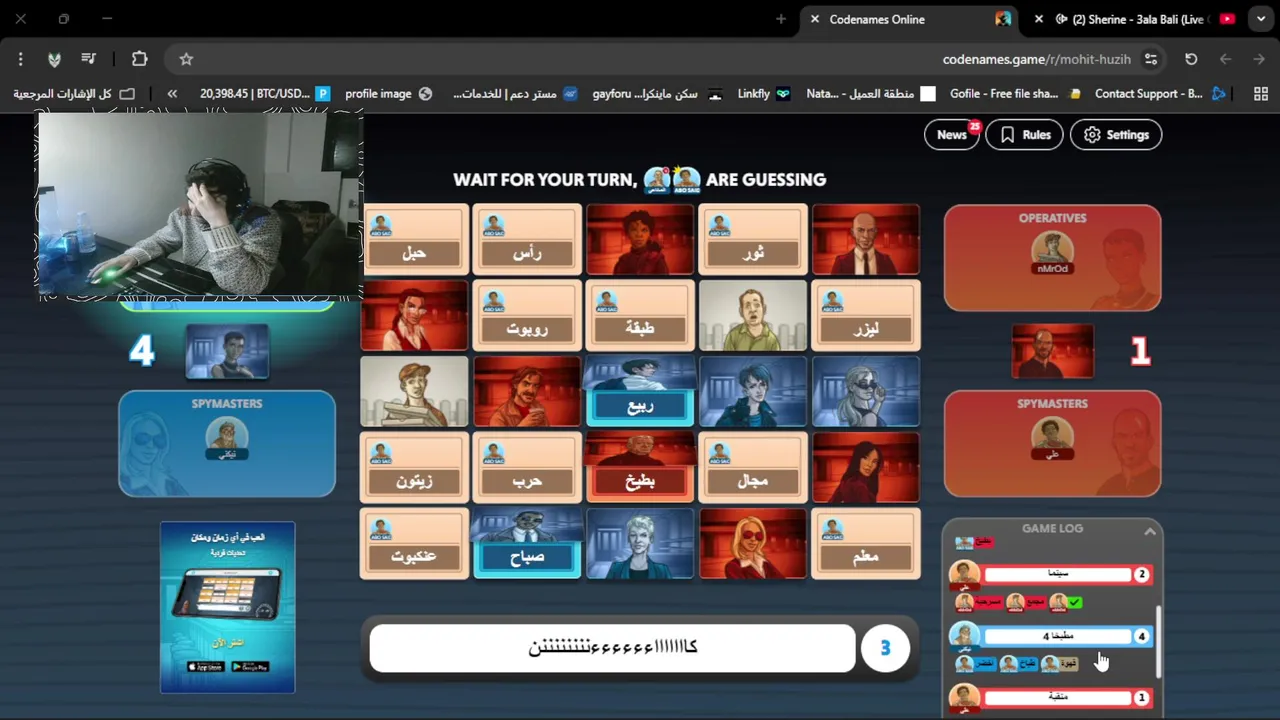Collapse the Game Log panel chevron
The height and width of the screenshot is (720, 1280).
(x=1150, y=531)
